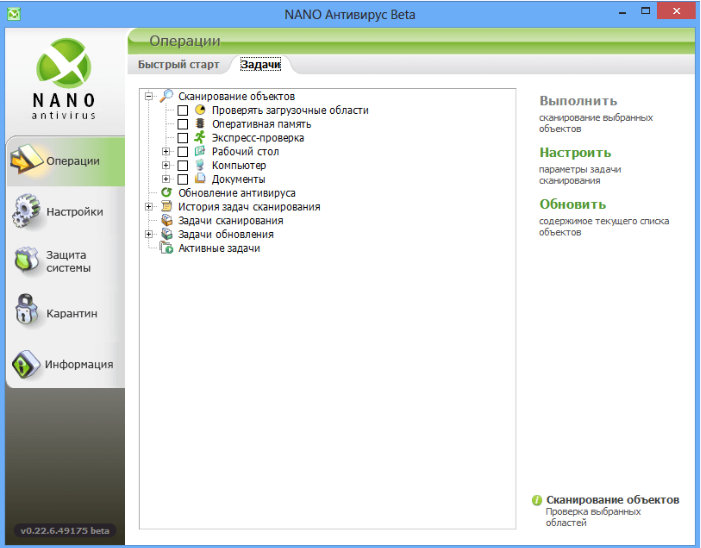Go to Защита системы
The width and height of the screenshot is (701, 548).
coord(65,261)
